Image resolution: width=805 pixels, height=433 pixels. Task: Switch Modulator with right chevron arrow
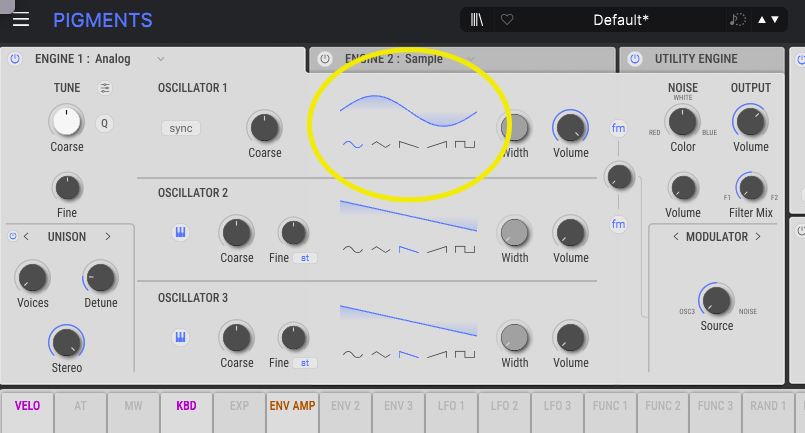point(758,237)
